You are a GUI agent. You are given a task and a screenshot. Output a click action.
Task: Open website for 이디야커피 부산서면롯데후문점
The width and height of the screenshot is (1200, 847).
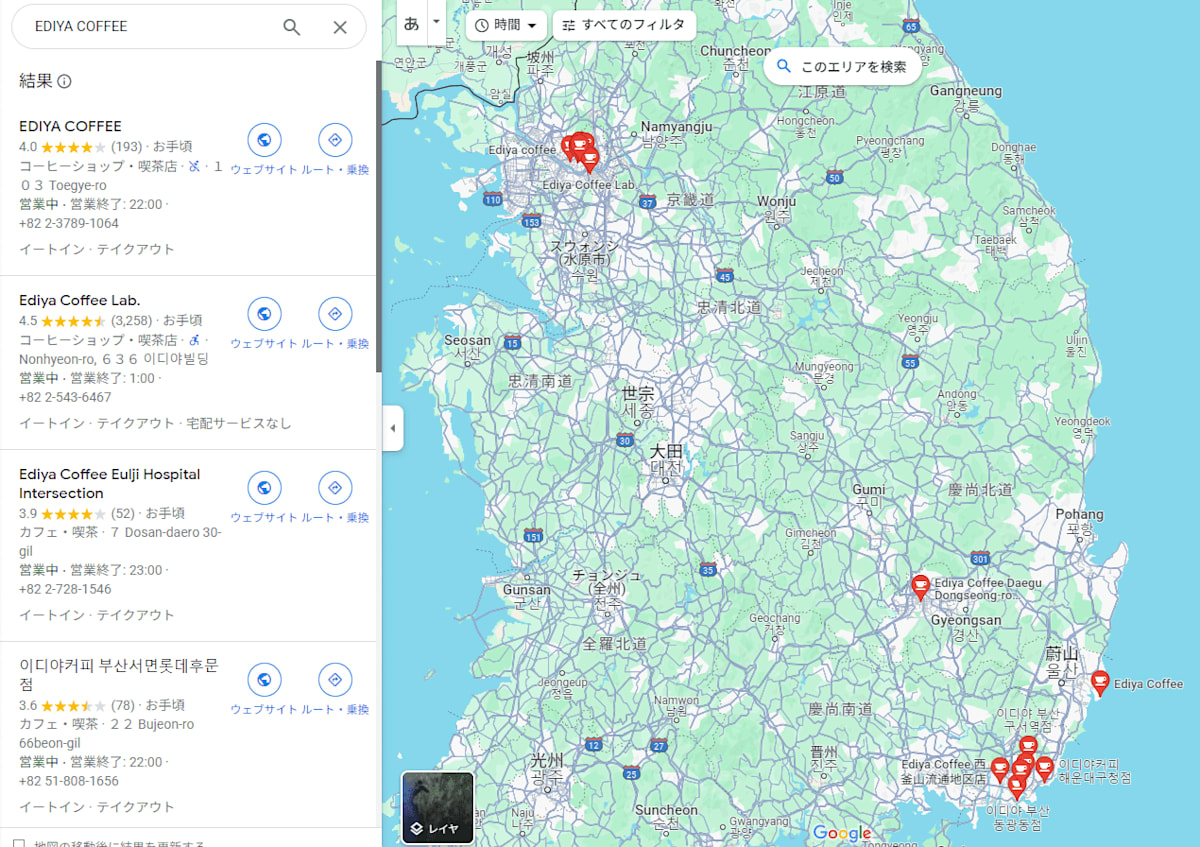click(x=264, y=680)
